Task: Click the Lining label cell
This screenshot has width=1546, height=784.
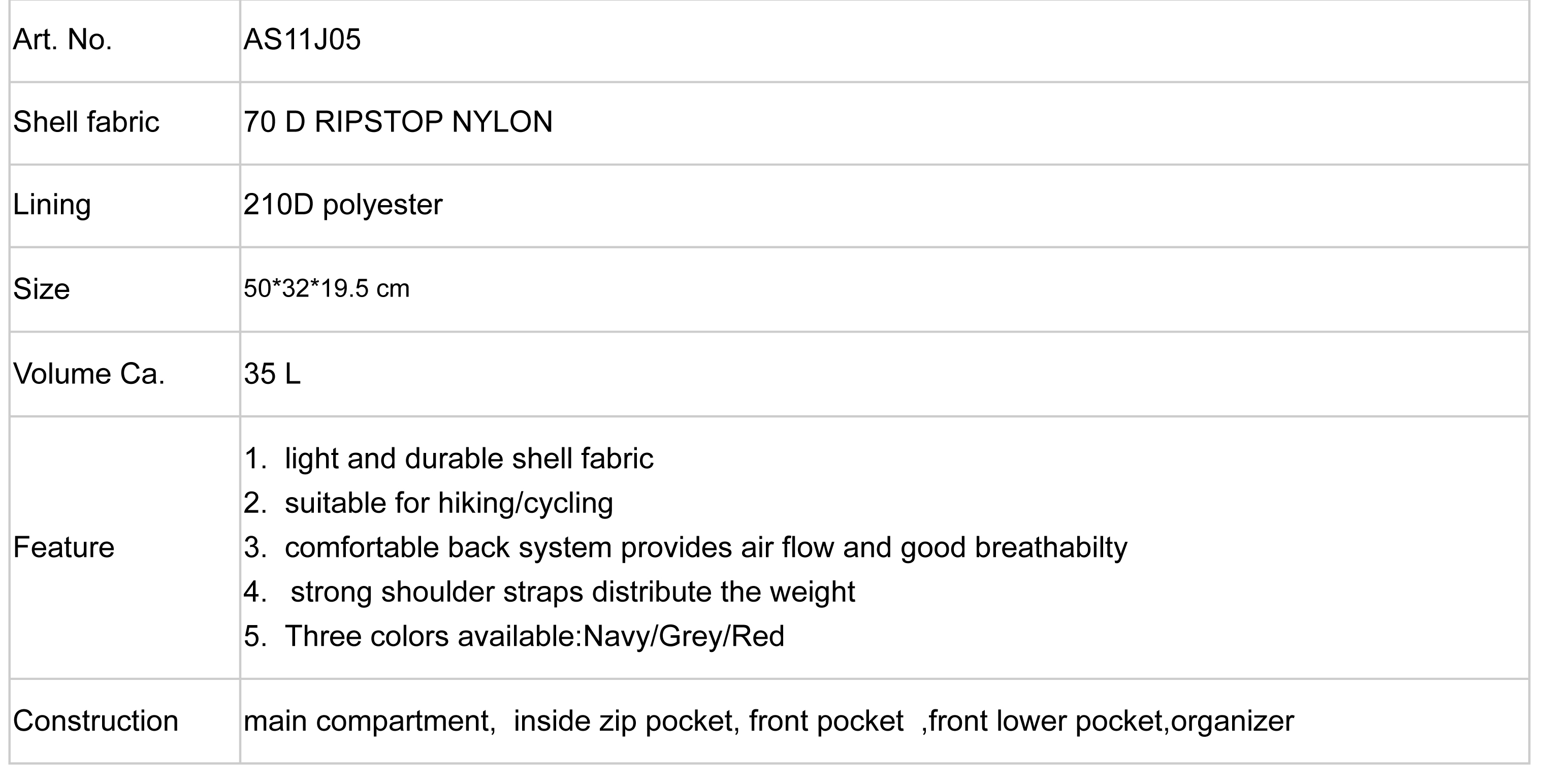Action: (x=125, y=206)
